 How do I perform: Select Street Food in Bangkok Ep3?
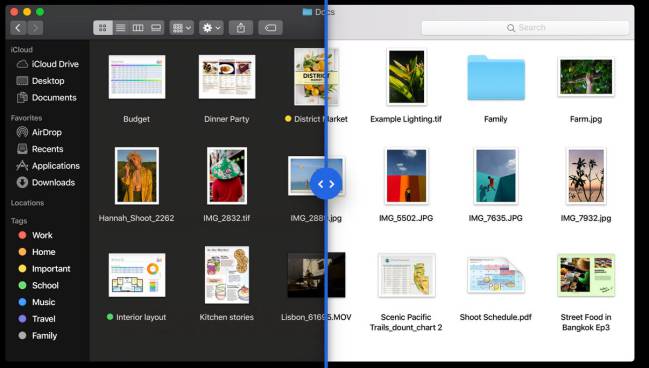pyautogui.click(x=586, y=275)
